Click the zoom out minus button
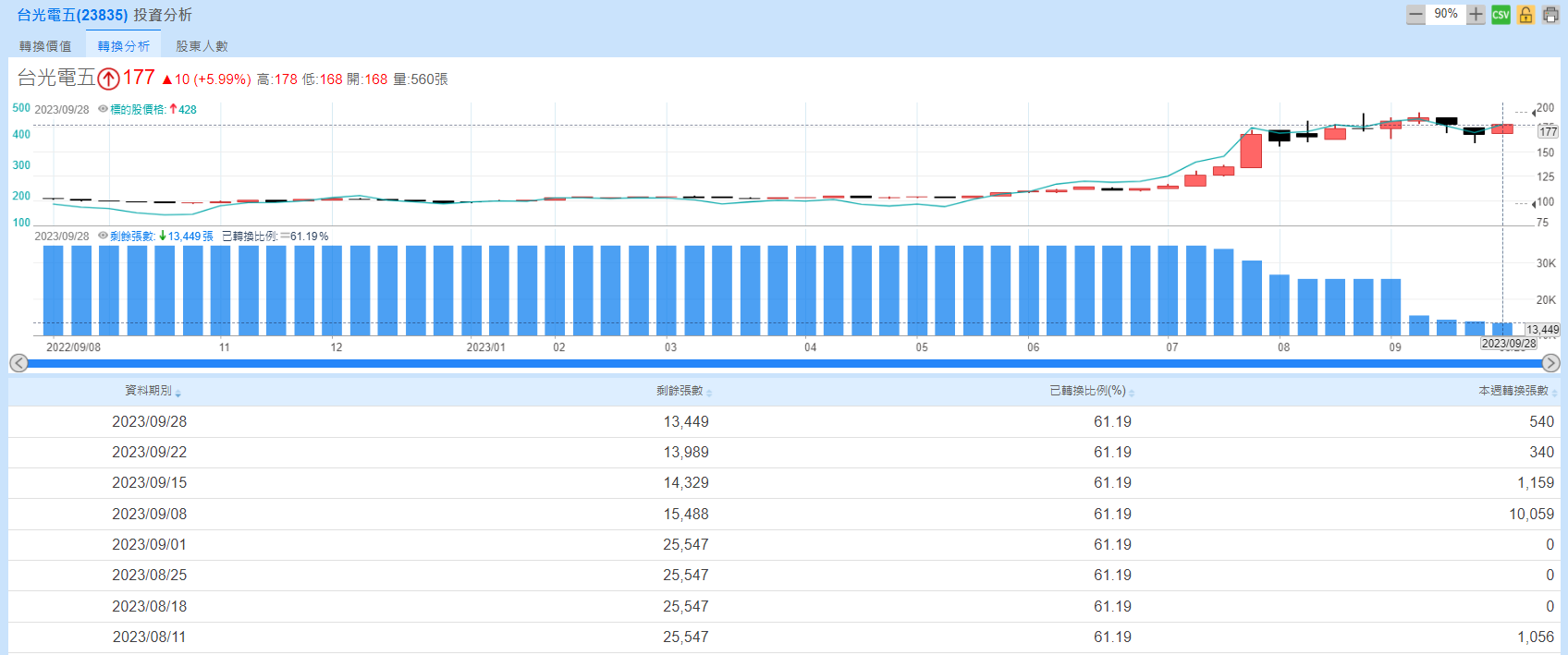Screen dimensions: 1568x655 click(x=1415, y=15)
